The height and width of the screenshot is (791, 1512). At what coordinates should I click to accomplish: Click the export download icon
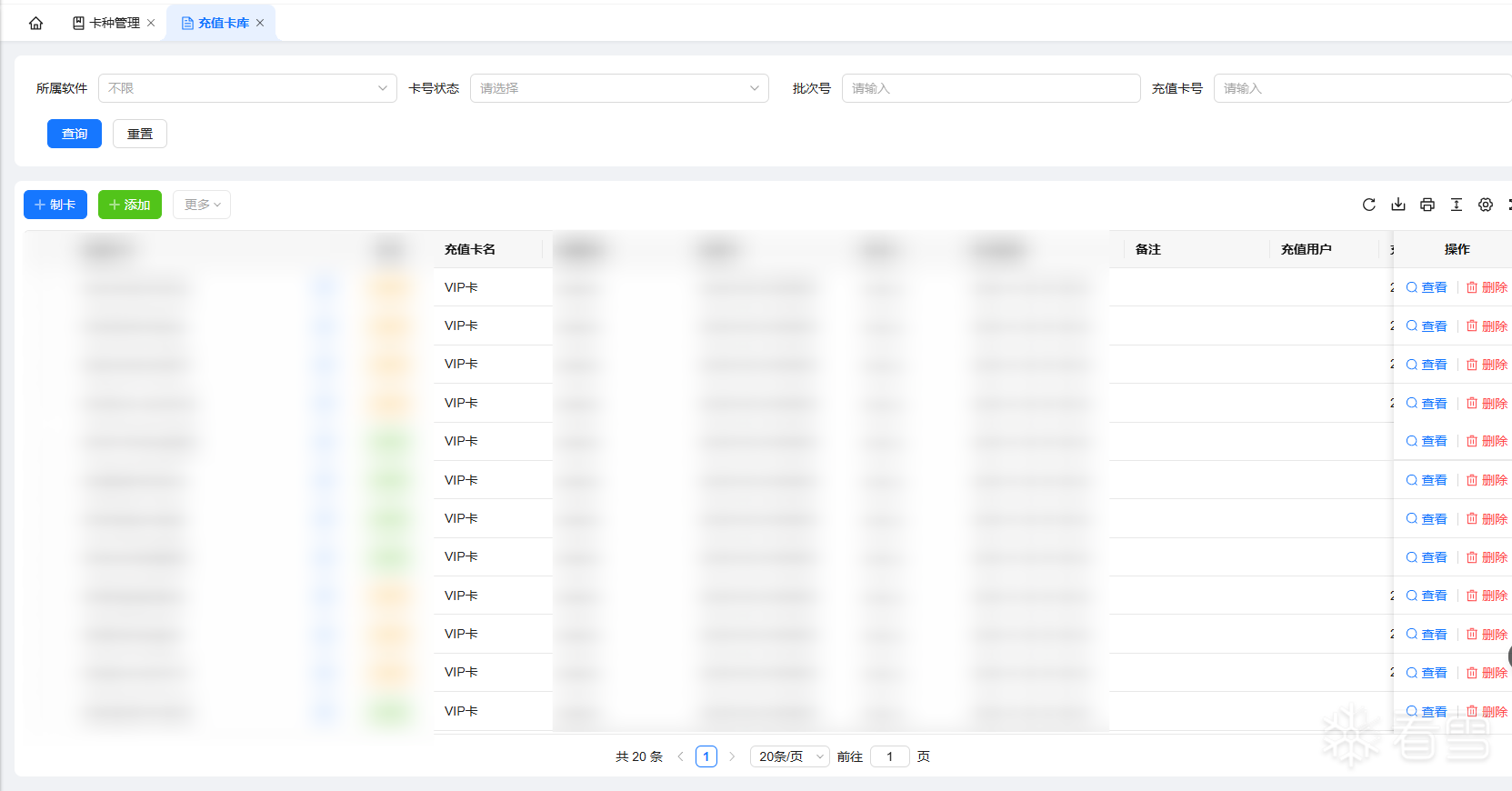click(x=1398, y=205)
